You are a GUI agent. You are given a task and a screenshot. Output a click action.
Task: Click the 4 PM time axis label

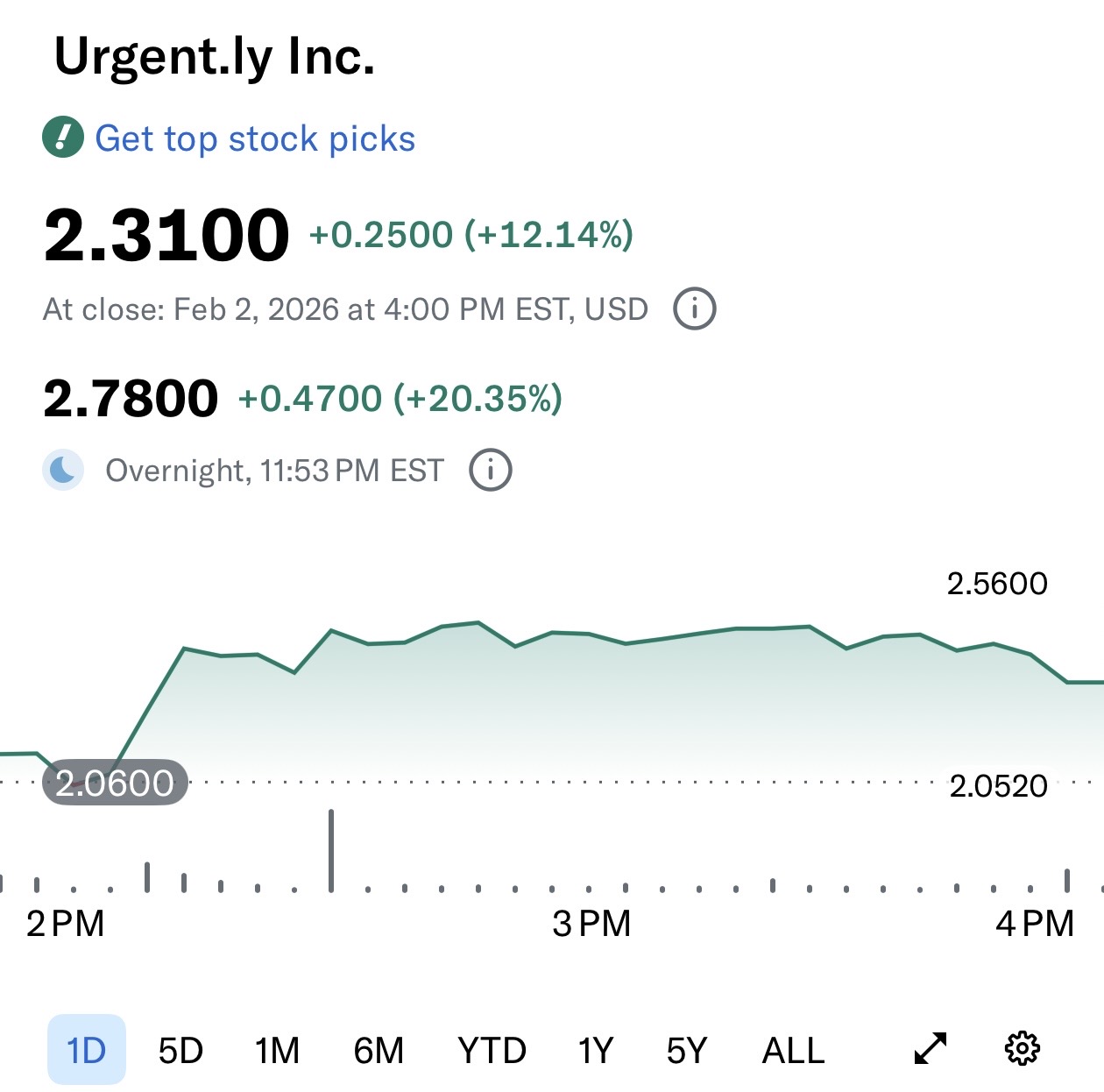[1035, 924]
